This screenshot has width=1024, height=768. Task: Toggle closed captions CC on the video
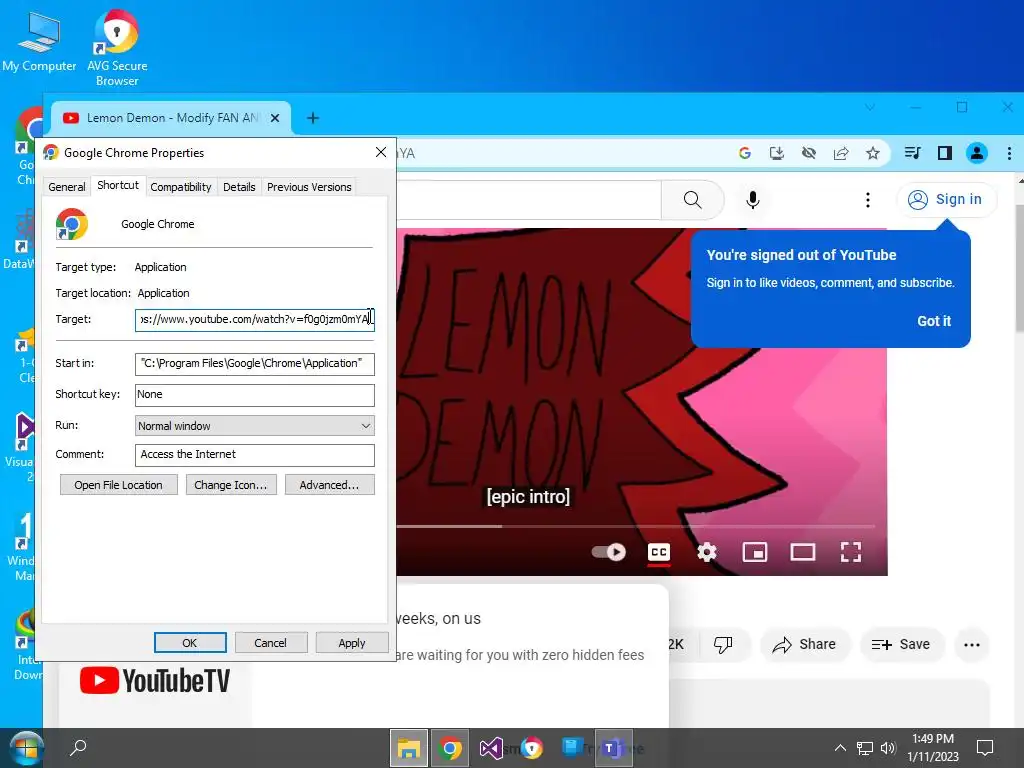click(658, 552)
